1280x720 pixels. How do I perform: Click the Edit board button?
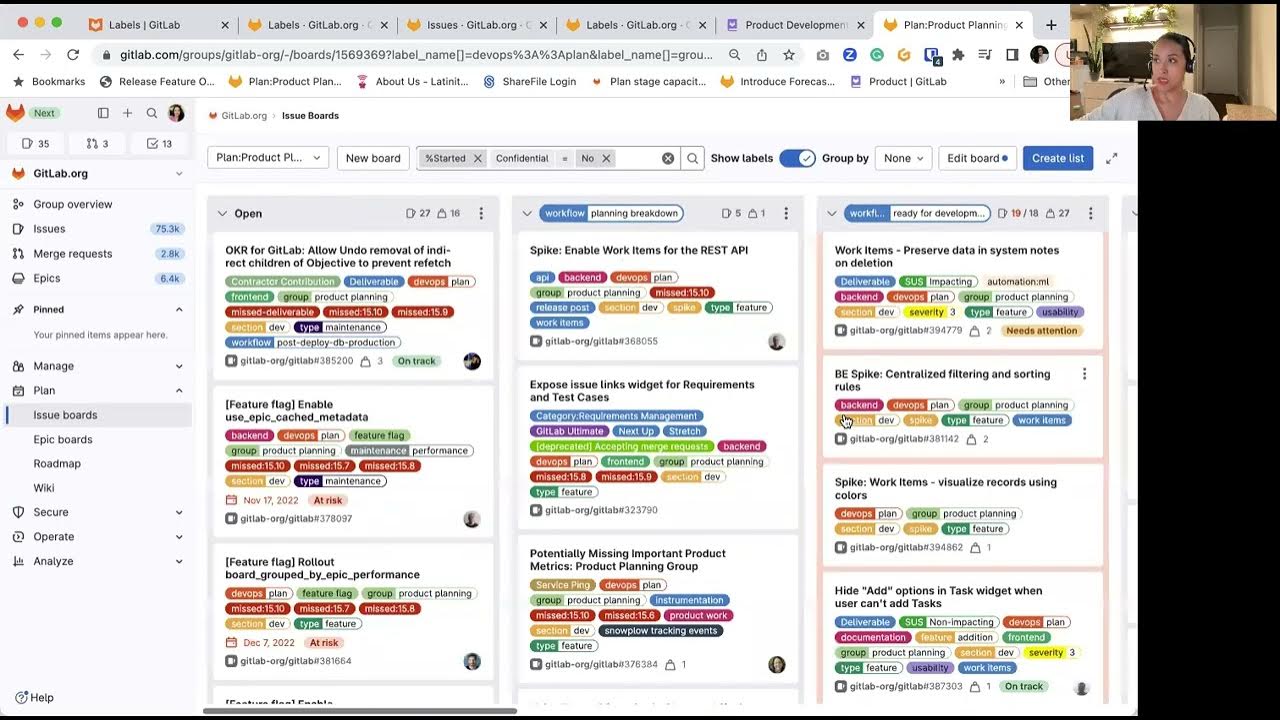tap(977, 158)
